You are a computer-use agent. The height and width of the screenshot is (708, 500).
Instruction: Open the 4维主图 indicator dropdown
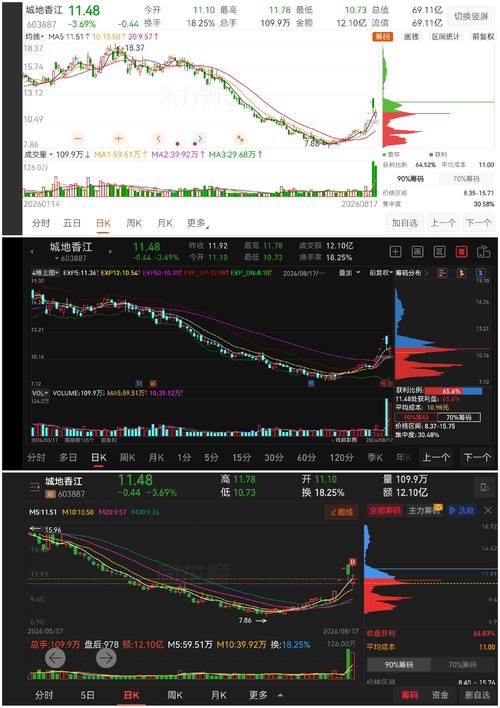[x=45, y=273]
